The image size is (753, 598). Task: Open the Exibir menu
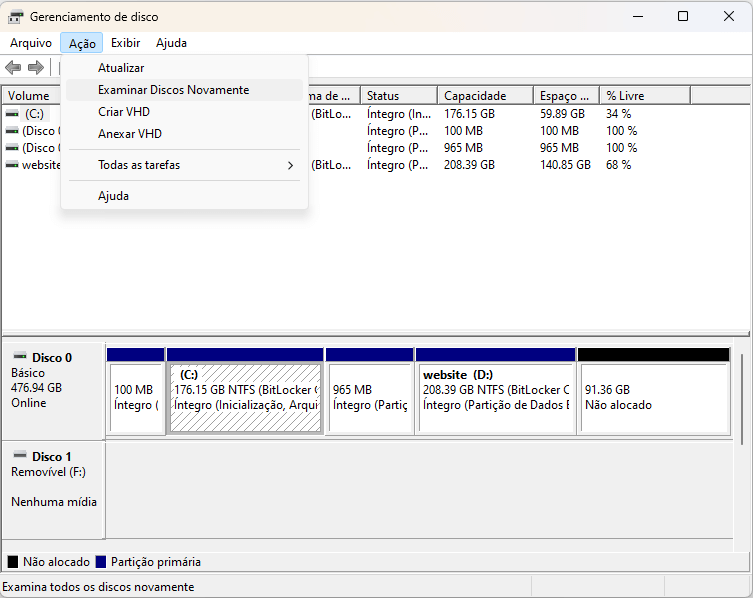tap(125, 43)
